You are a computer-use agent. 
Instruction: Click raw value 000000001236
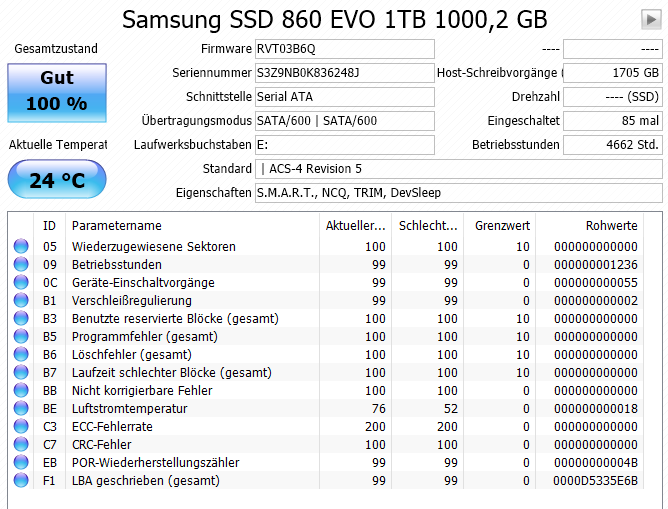point(596,265)
